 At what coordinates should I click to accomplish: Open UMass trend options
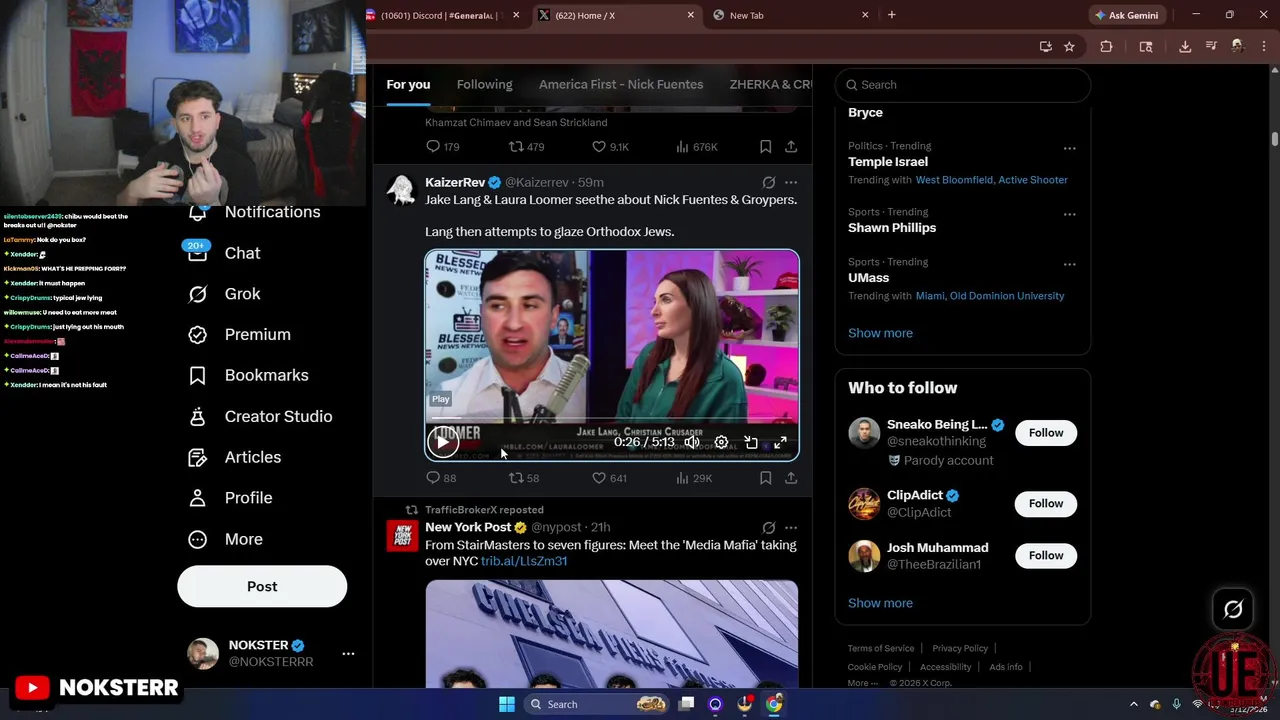pyautogui.click(x=1069, y=264)
